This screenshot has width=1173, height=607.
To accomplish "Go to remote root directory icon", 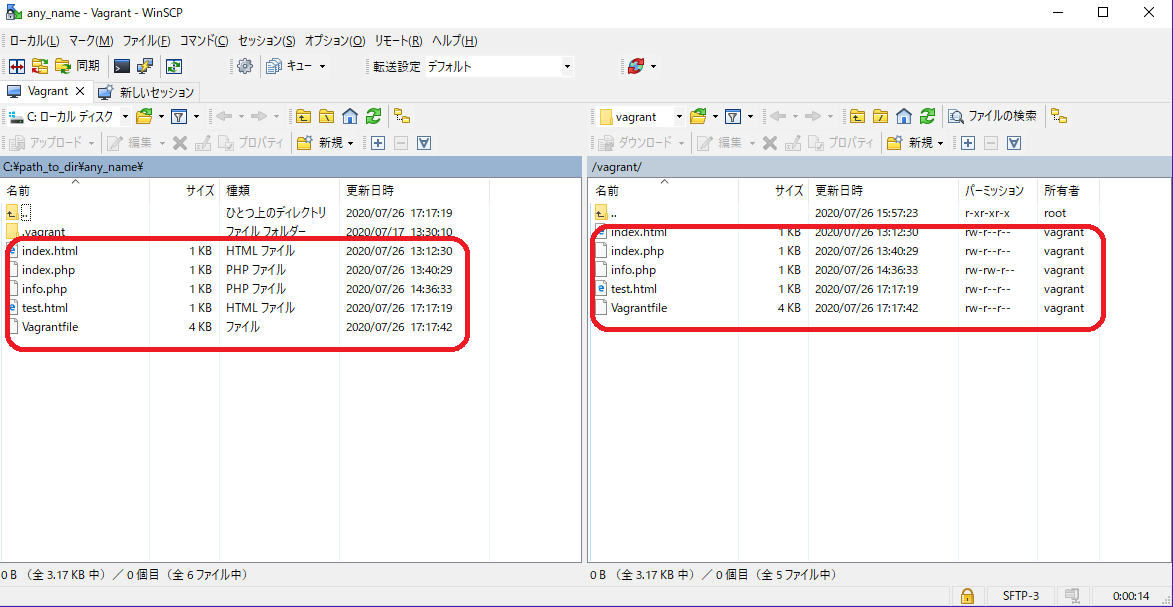I will tap(880, 116).
